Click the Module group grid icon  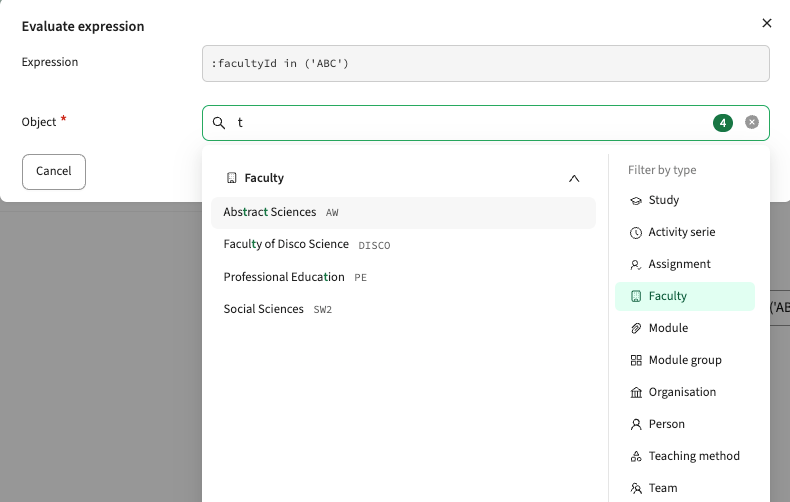[x=636, y=360]
